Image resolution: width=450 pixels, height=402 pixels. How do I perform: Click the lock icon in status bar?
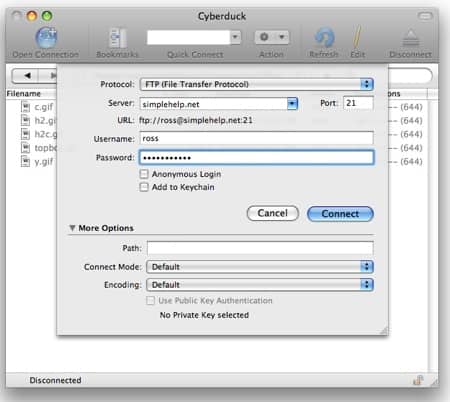[418, 380]
